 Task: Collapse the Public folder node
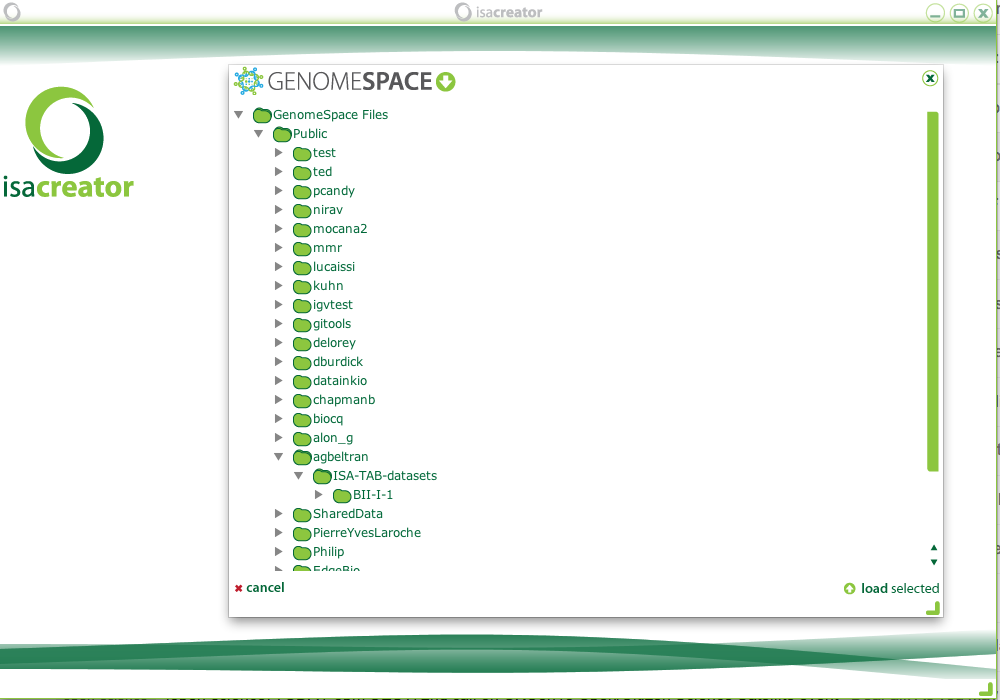tap(258, 134)
